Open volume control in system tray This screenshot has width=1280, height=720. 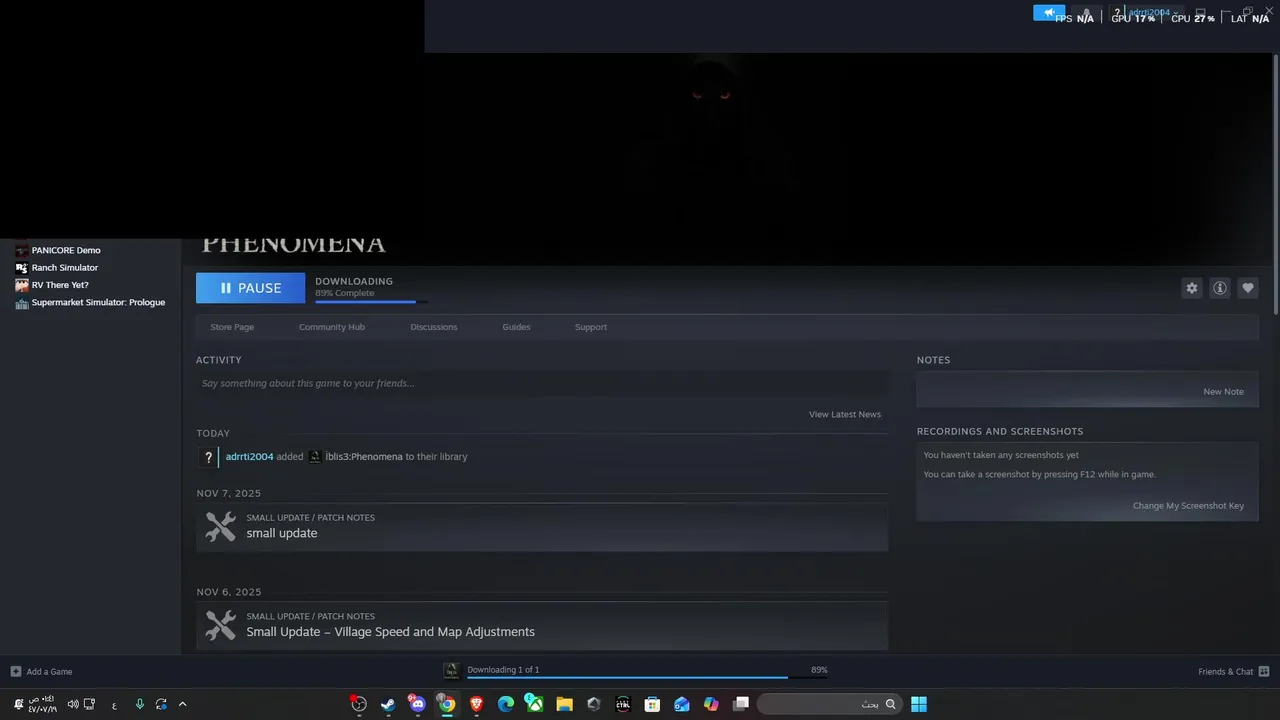(x=73, y=704)
